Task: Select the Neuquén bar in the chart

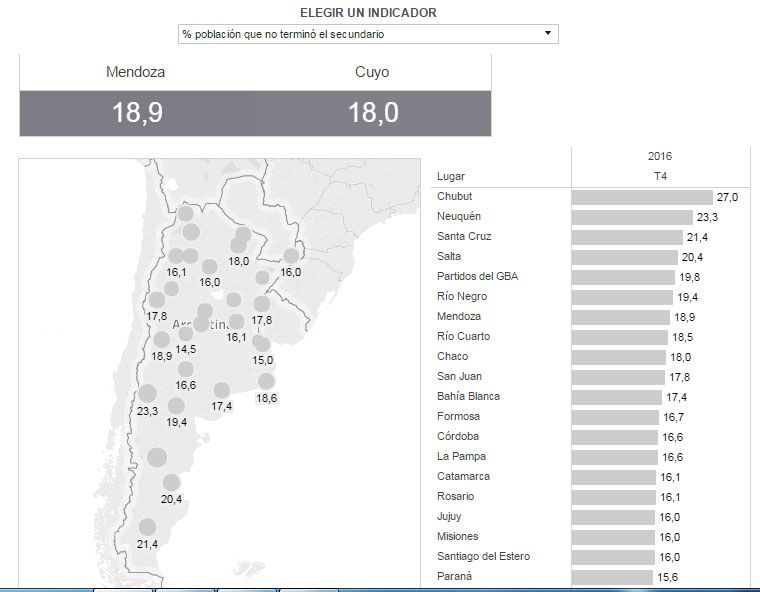Action: point(632,217)
